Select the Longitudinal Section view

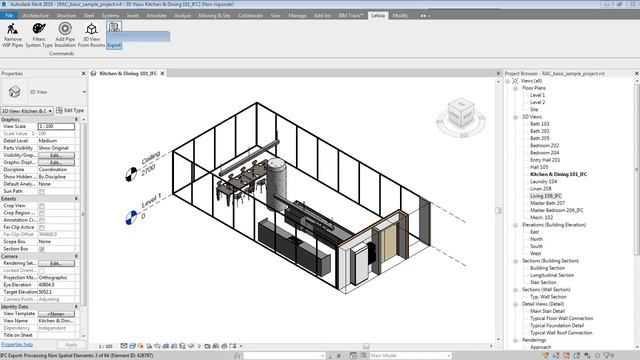coord(552,275)
